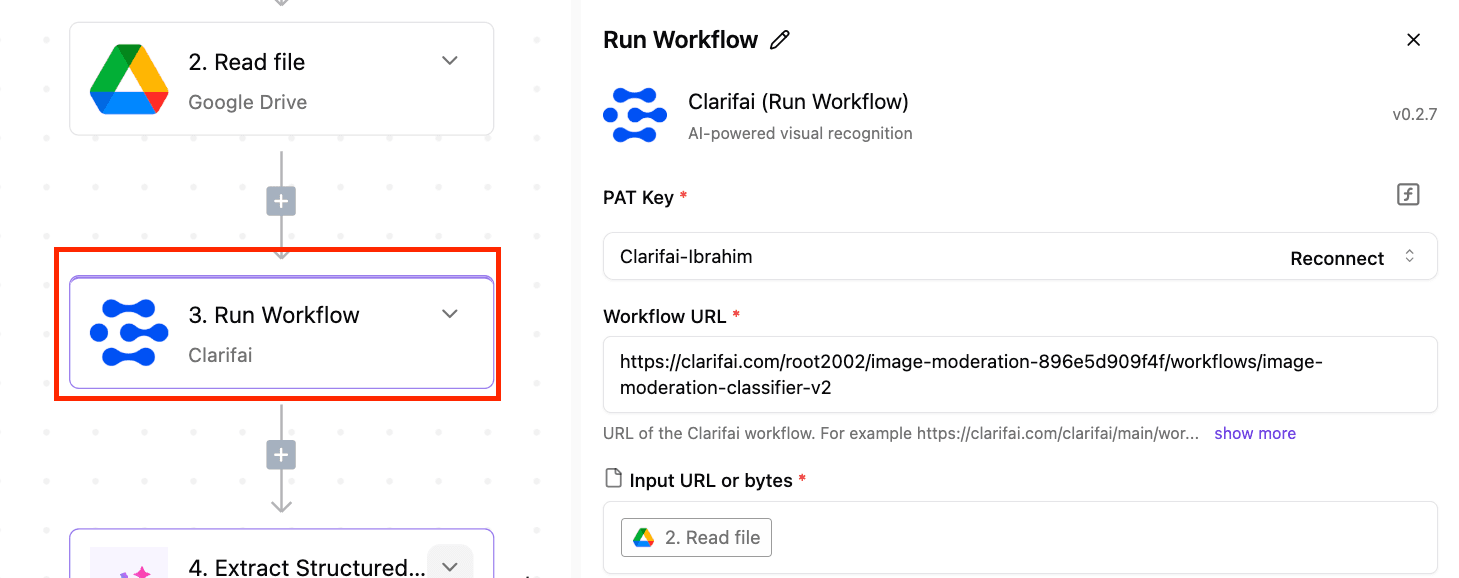Screen dimensions: 1459x578
Task: Click the 'Clarifai' subtitle on step 3
Action: [x=220, y=355]
